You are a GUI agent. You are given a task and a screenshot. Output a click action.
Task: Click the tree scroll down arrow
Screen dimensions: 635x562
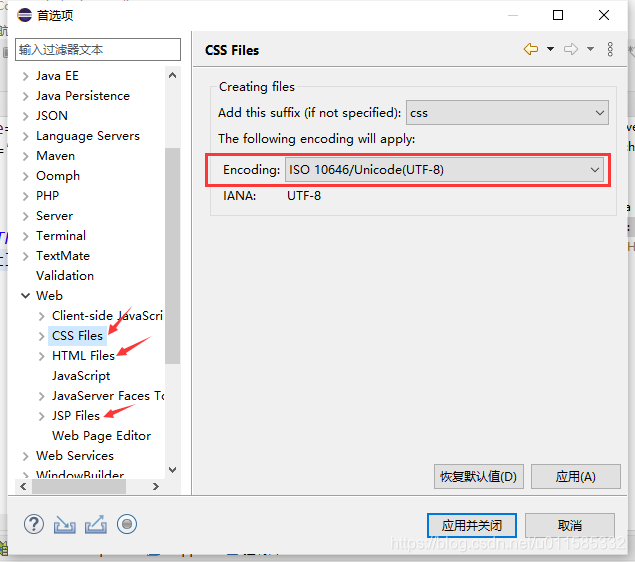[x=173, y=470]
